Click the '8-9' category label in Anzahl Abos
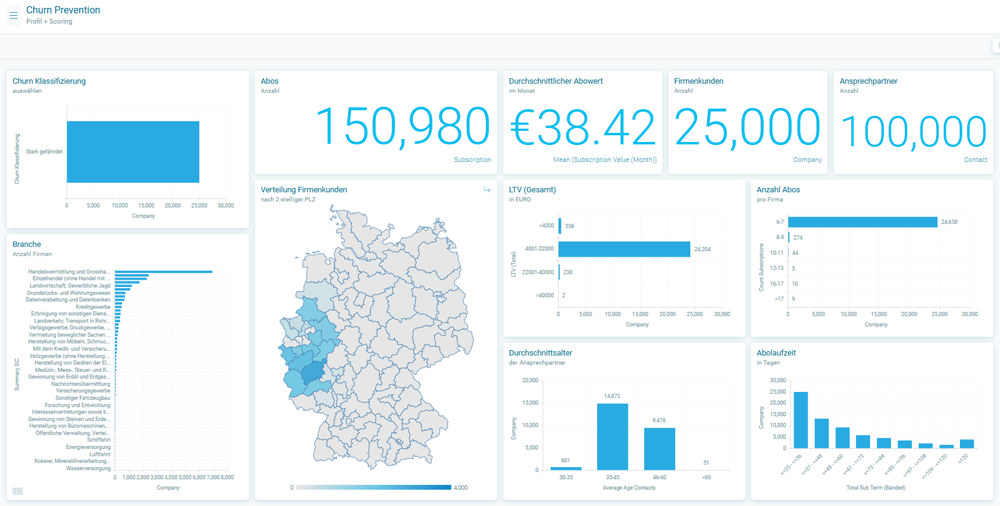This screenshot has height=506, width=1000. pyautogui.click(x=779, y=237)
